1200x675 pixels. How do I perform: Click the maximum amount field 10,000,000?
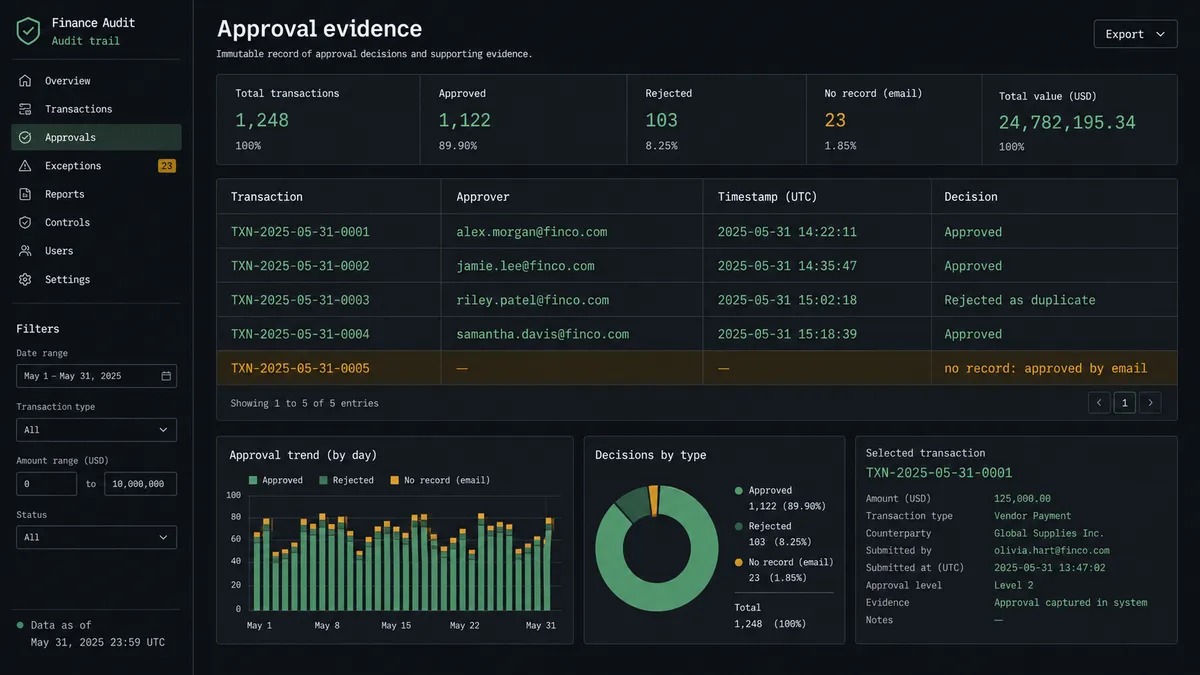pos(140,484)
